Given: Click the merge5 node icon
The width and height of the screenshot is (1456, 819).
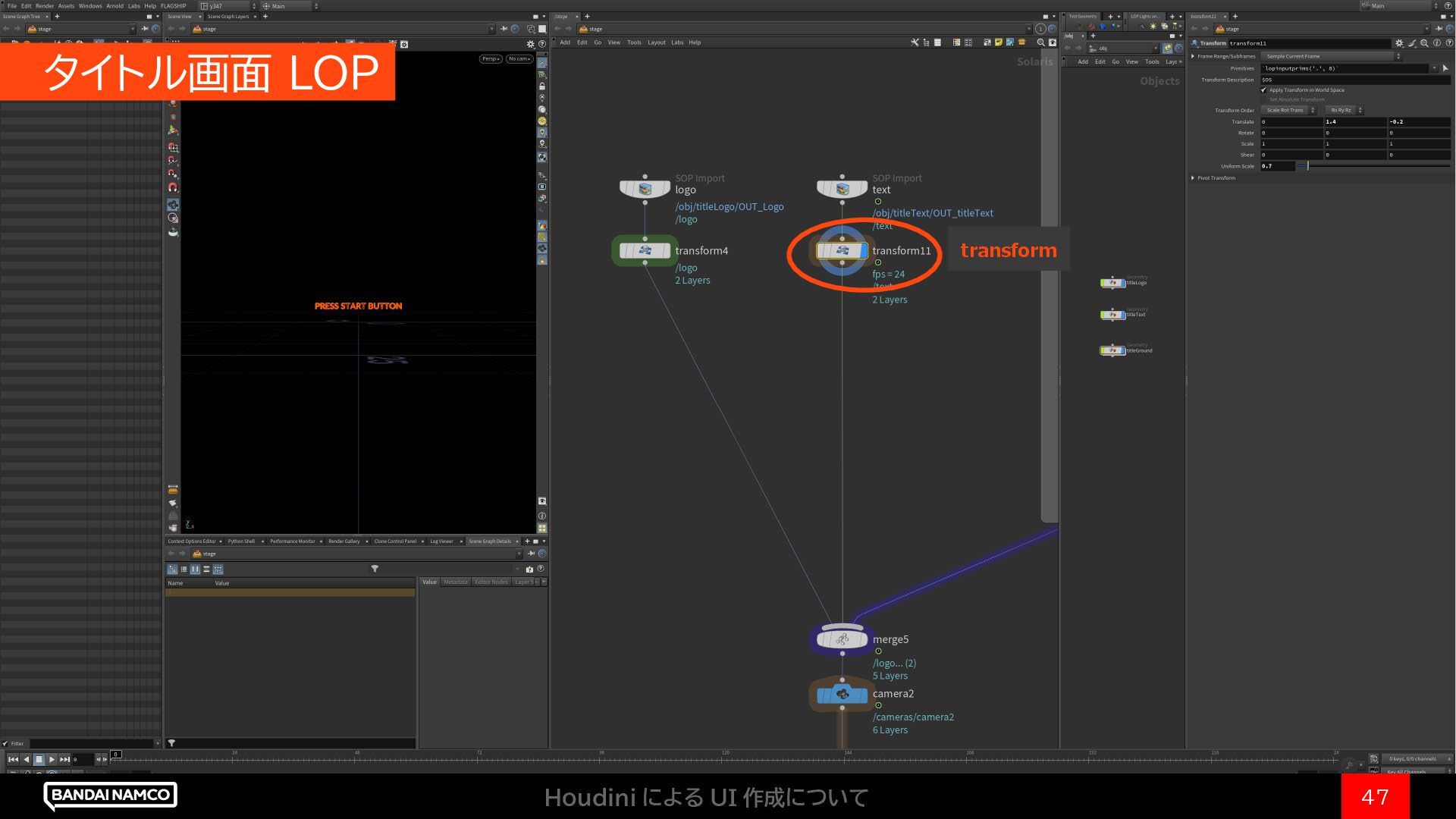Looking at the screenshot, I should point(842,640).
